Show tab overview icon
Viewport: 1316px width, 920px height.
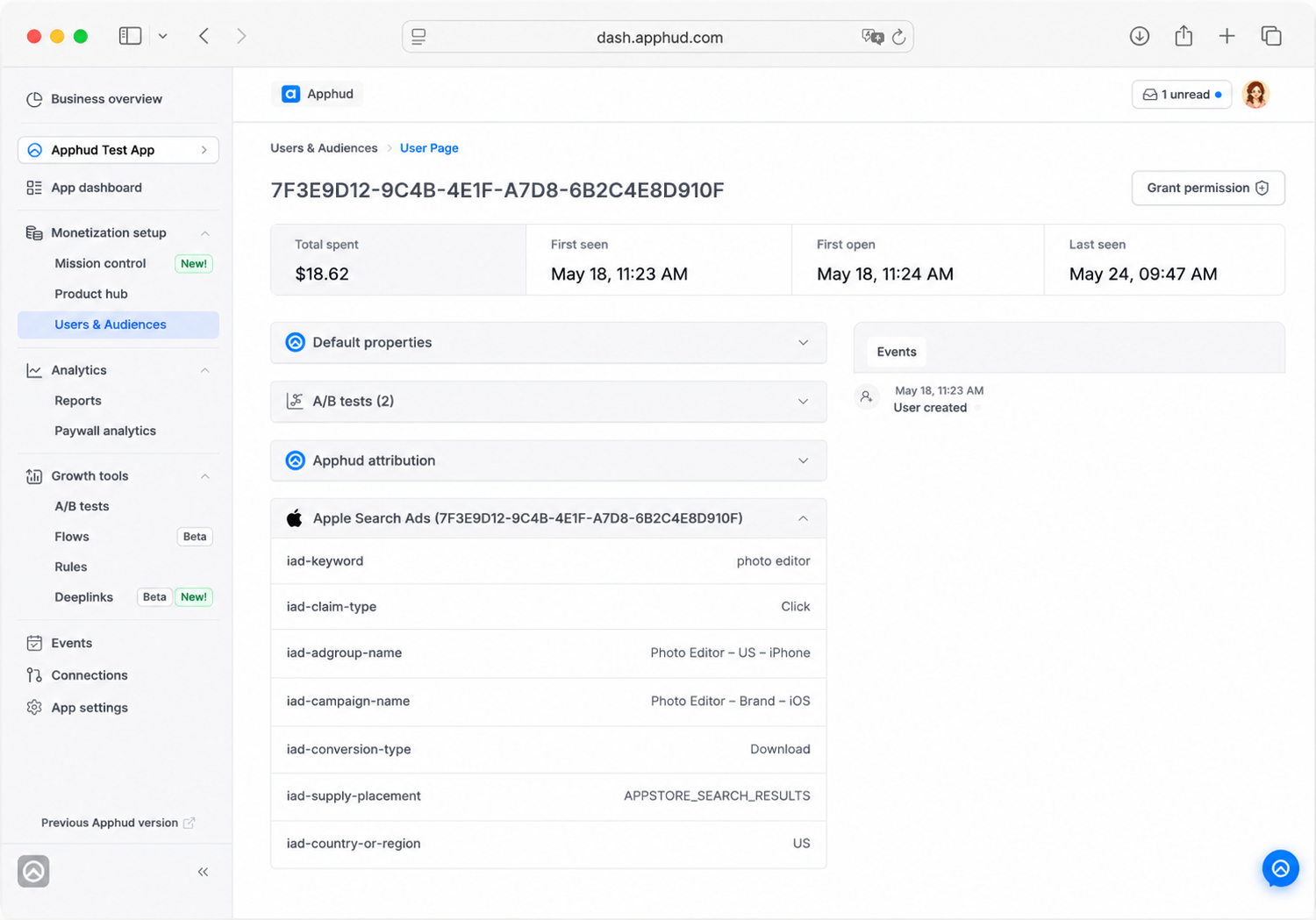[1271, 36]
